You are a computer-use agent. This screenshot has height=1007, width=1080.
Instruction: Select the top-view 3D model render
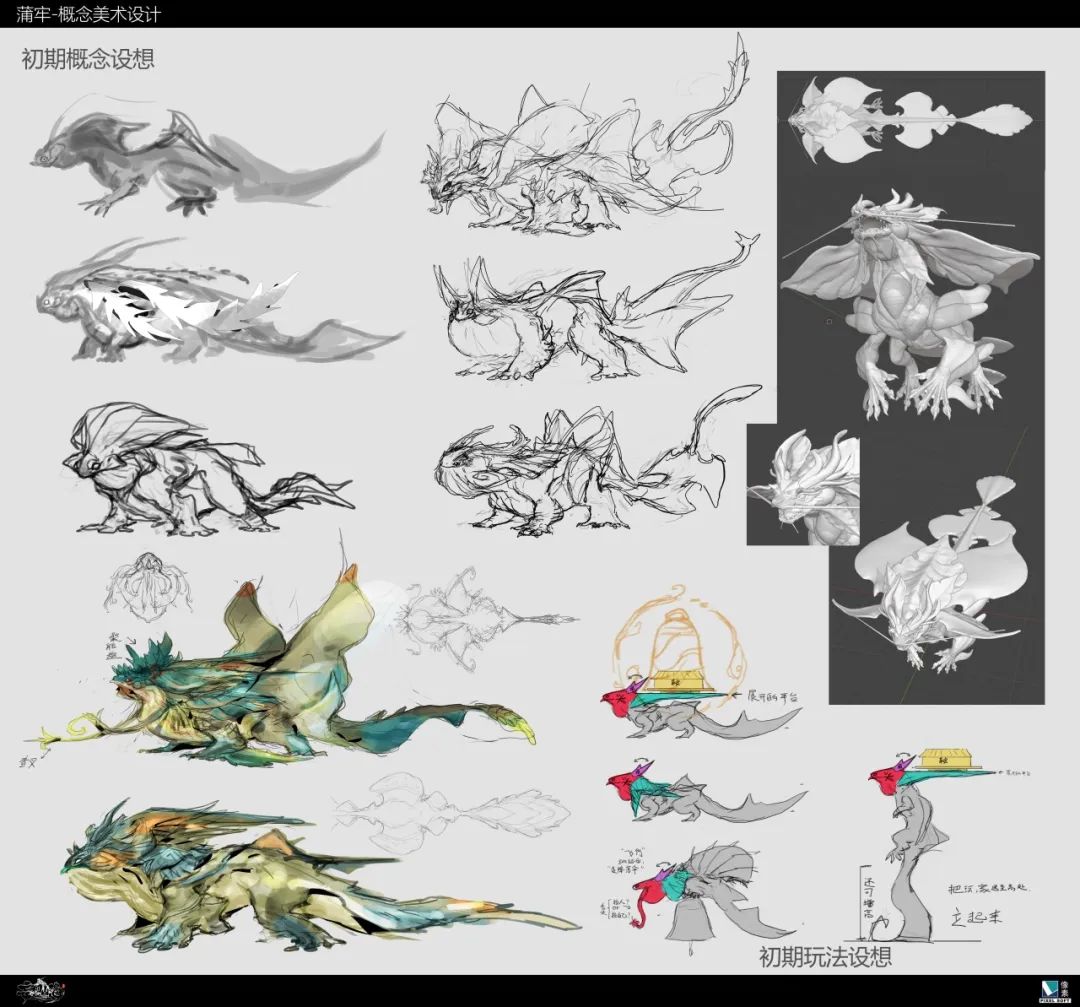click(x=910, y=117)
